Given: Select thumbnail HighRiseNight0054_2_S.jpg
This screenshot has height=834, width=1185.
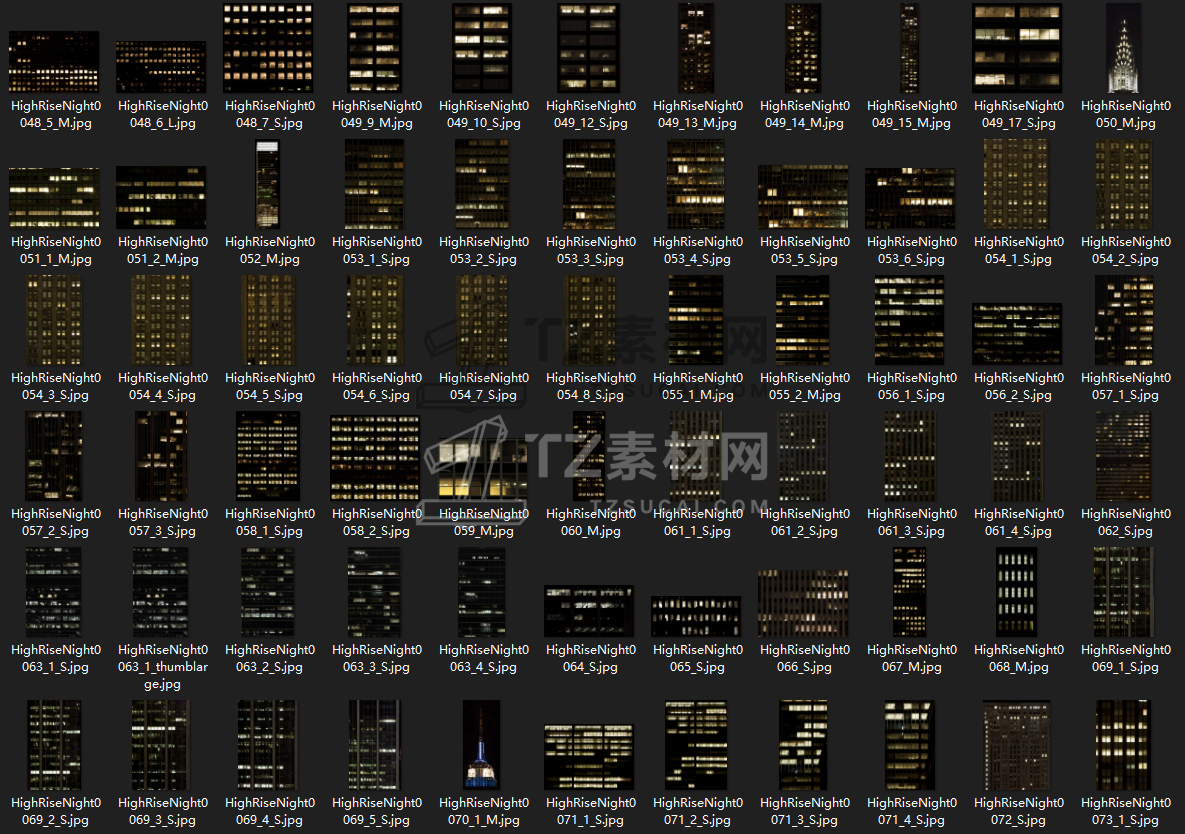Looking at the screenshot, I should pos(1124,184).
